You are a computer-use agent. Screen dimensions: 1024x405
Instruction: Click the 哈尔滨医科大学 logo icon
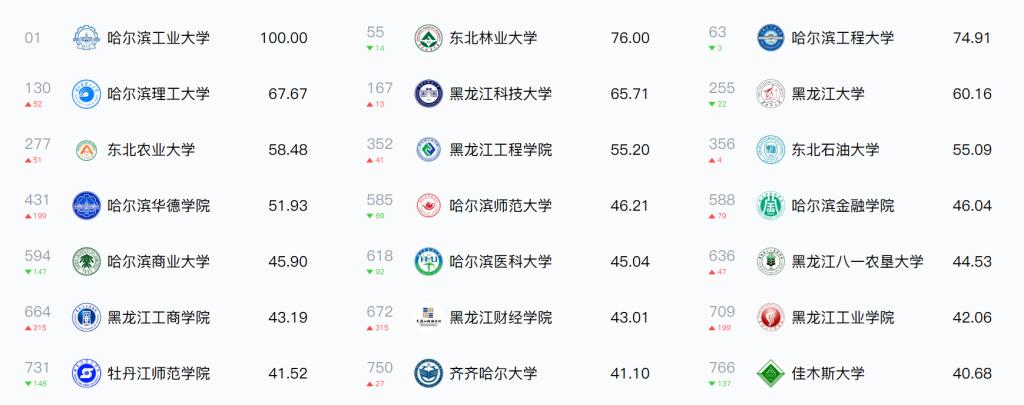pyautogui.click(x=429, y=262)
